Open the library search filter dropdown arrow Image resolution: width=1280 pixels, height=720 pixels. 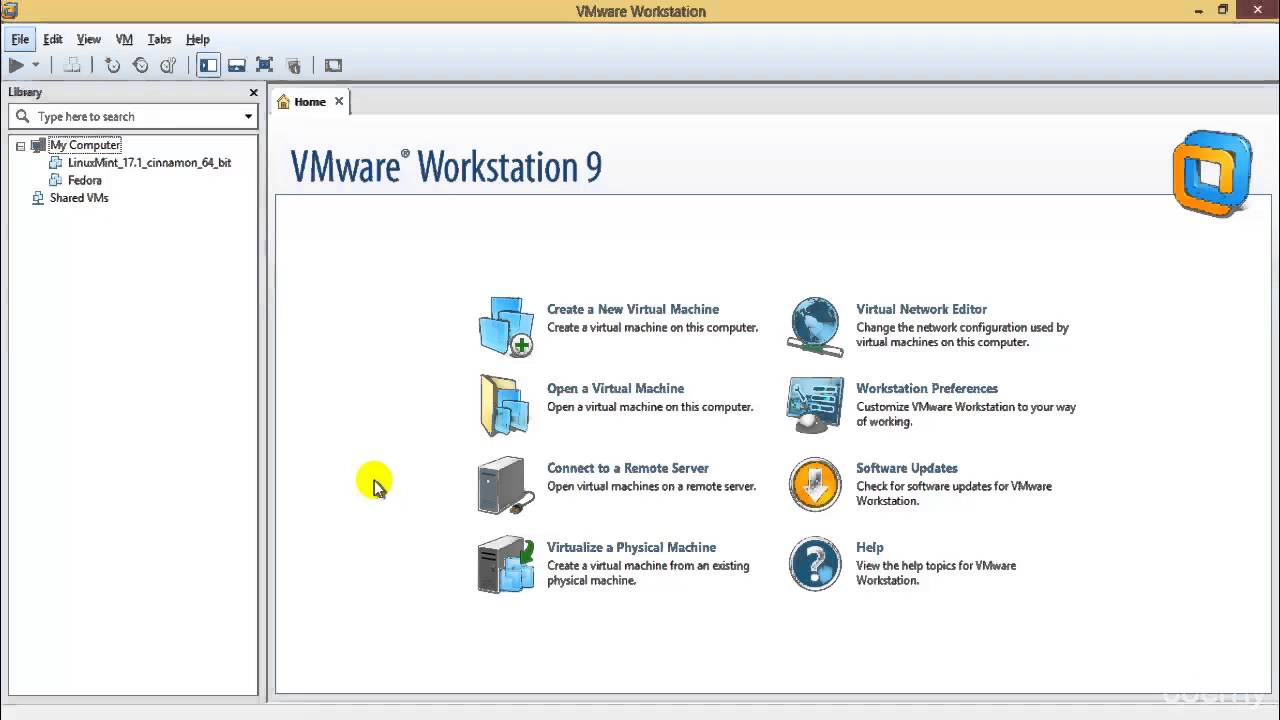[x=248, y=117]
